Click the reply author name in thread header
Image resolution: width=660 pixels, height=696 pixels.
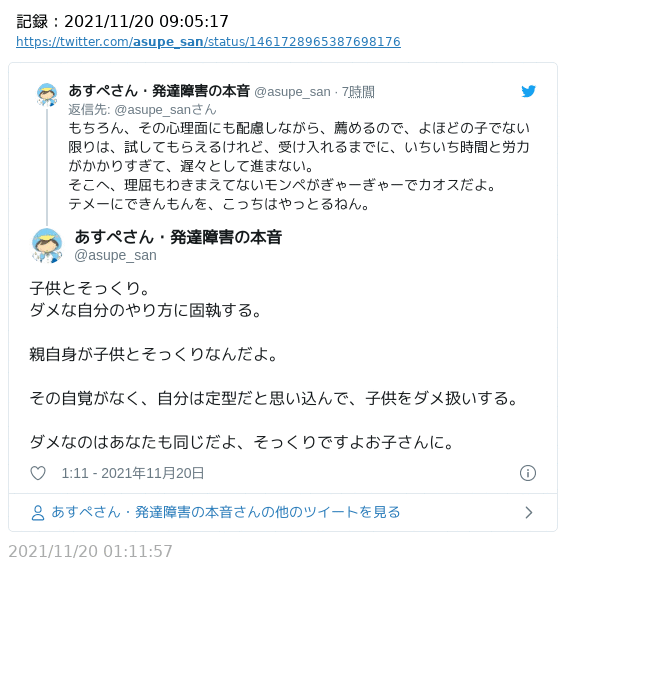point(159,91)
